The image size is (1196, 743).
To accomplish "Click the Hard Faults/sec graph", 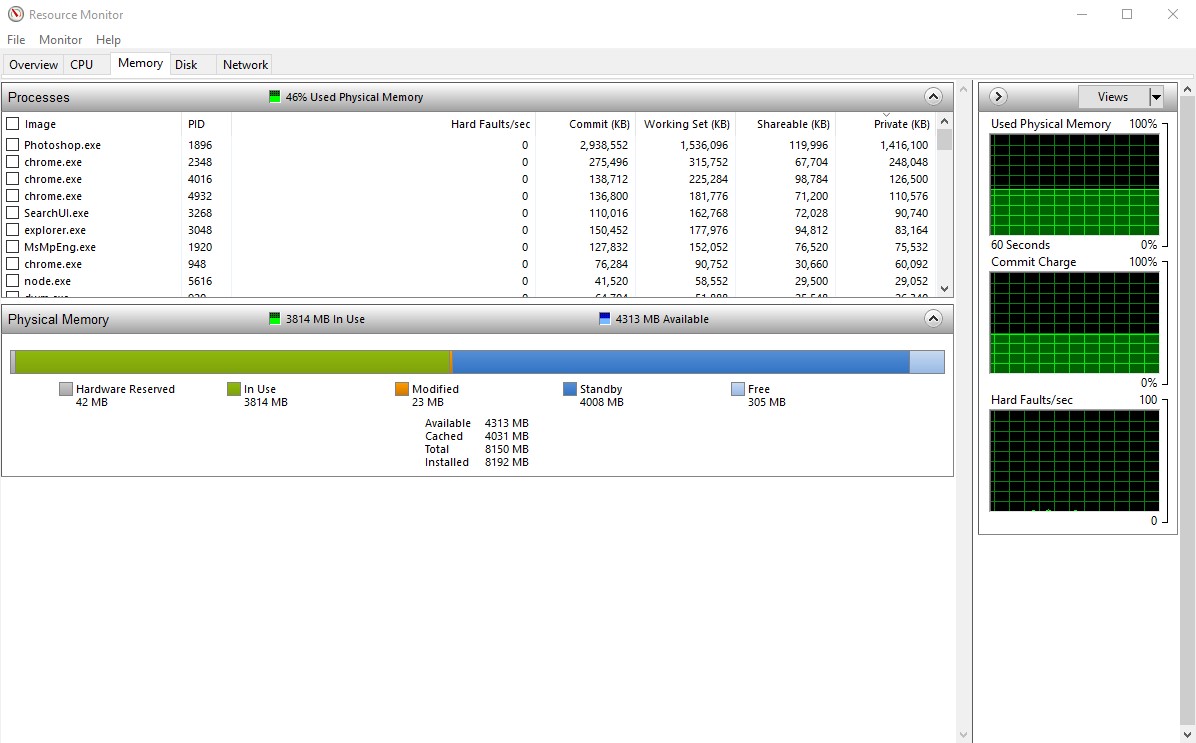I will (x=1075, y=460).
